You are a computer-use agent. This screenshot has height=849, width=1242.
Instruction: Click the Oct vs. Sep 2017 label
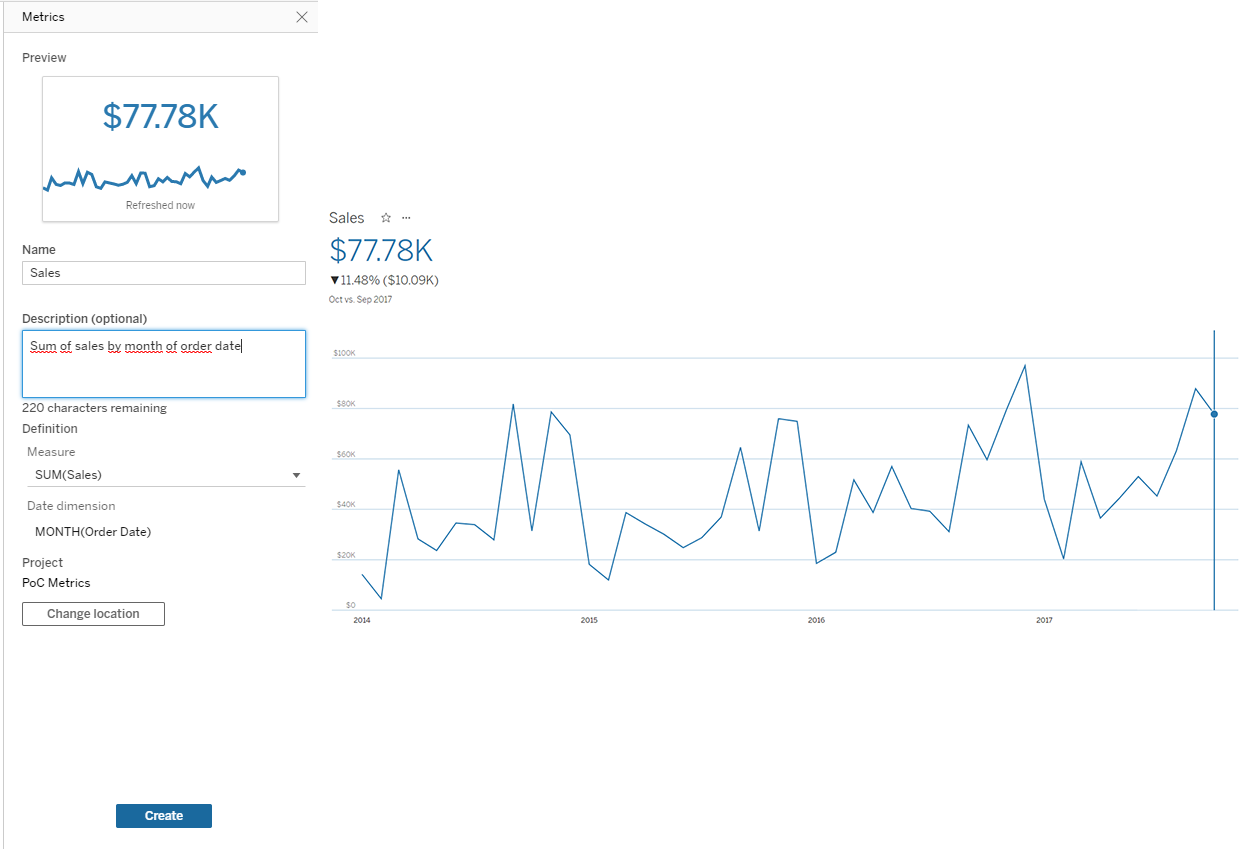(x=360, y=299)
